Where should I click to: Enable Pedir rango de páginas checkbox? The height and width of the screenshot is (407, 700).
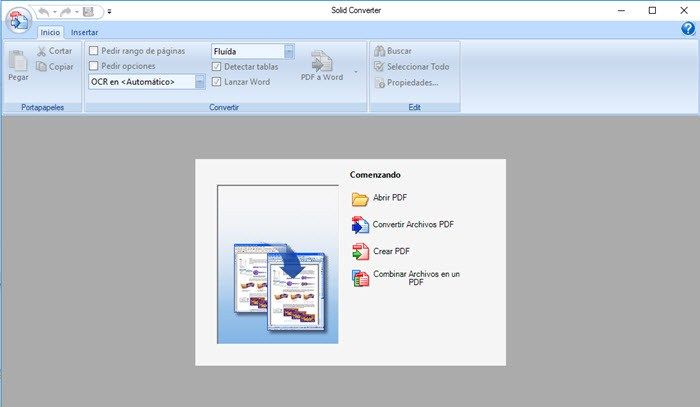93,51
